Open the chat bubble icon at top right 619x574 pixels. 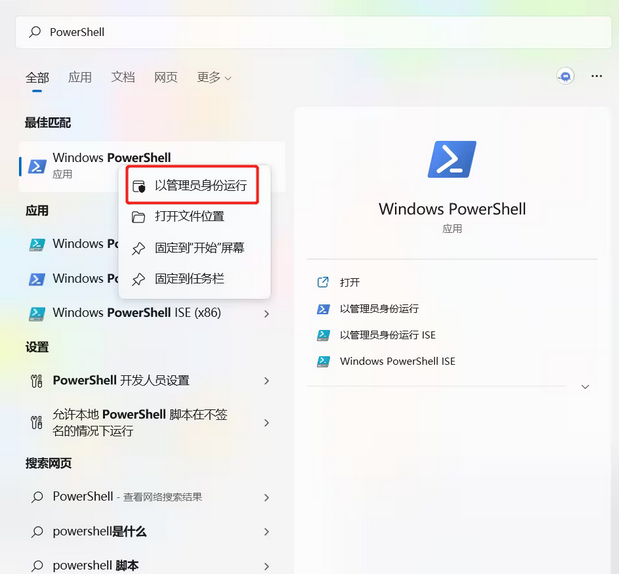(565, 76)
